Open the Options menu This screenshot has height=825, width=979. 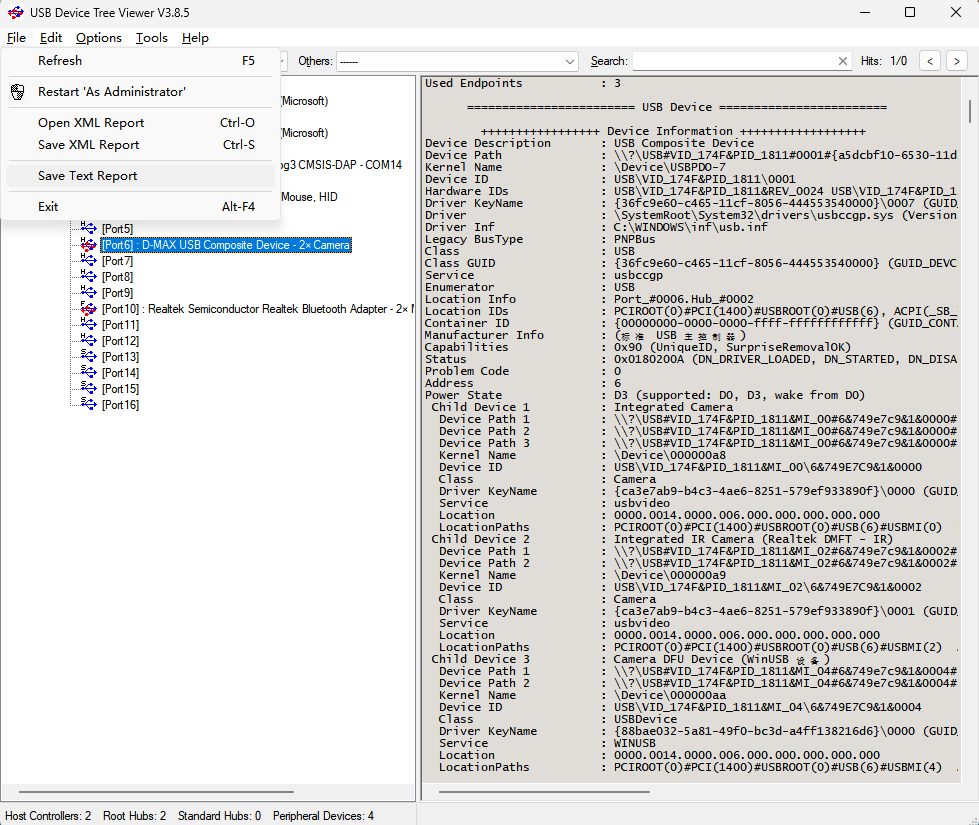tap(99, 38)
